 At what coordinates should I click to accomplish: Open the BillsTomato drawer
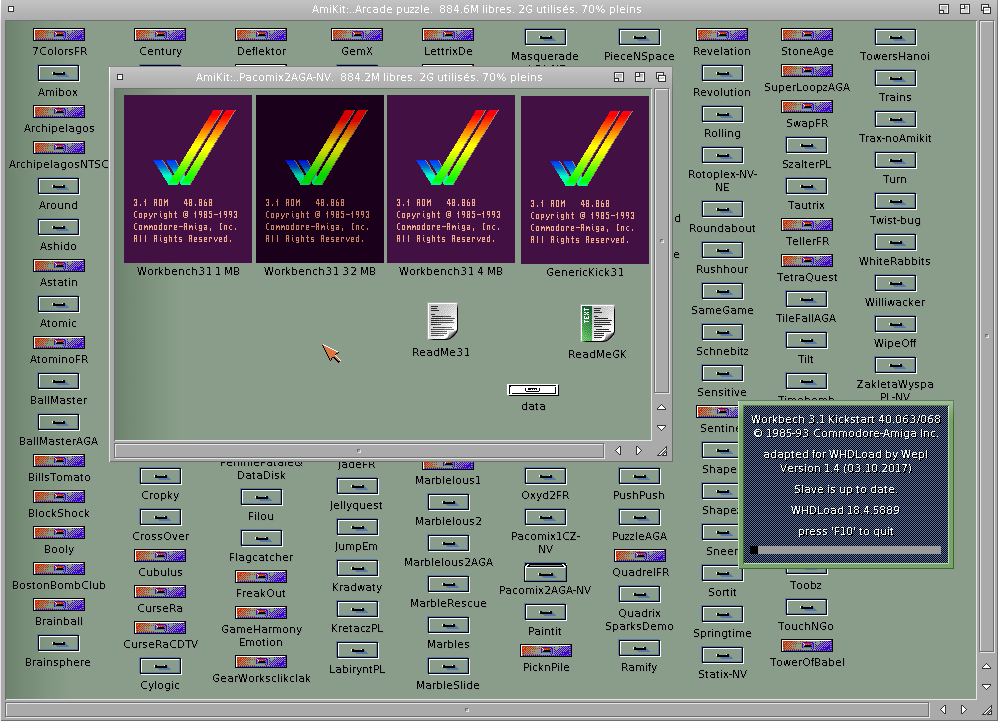pos(59,461)
